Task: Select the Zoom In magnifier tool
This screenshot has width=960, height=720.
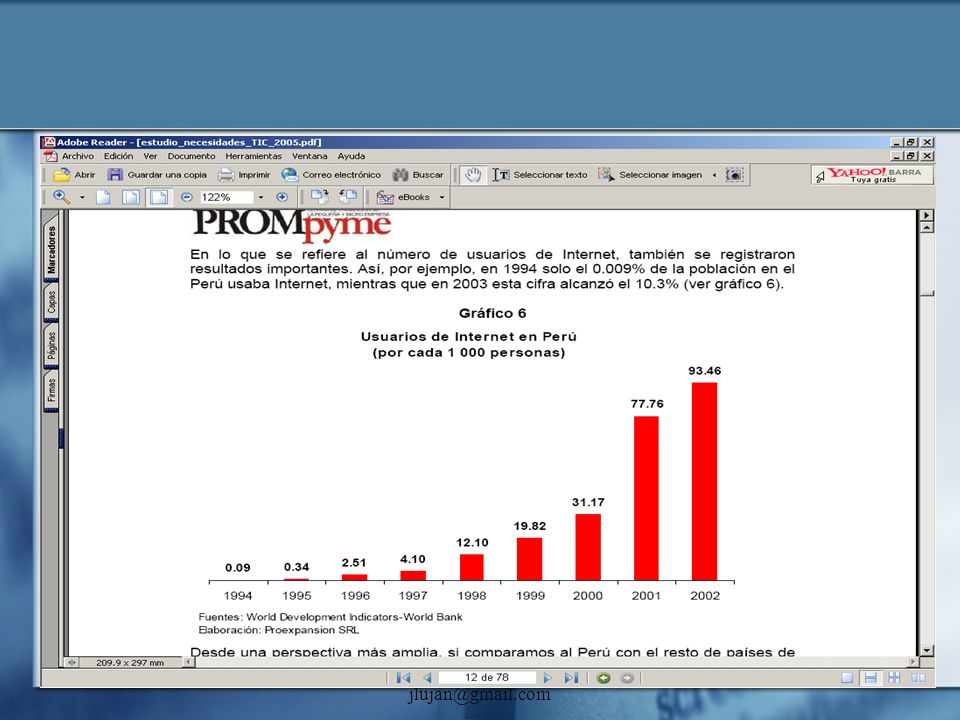Action: coord(61,197)
